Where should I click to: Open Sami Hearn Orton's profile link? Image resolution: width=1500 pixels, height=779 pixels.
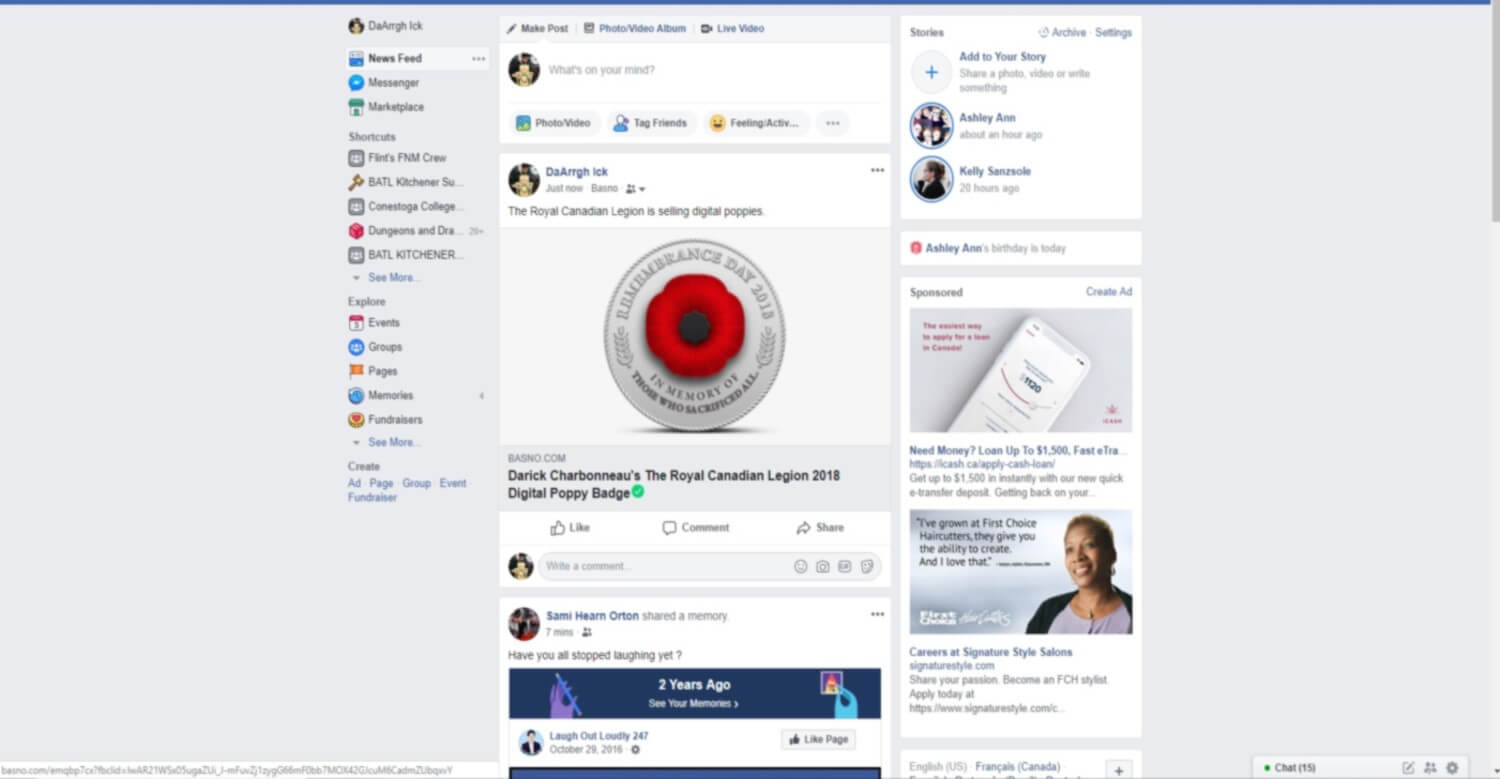[x=592, y=616]
